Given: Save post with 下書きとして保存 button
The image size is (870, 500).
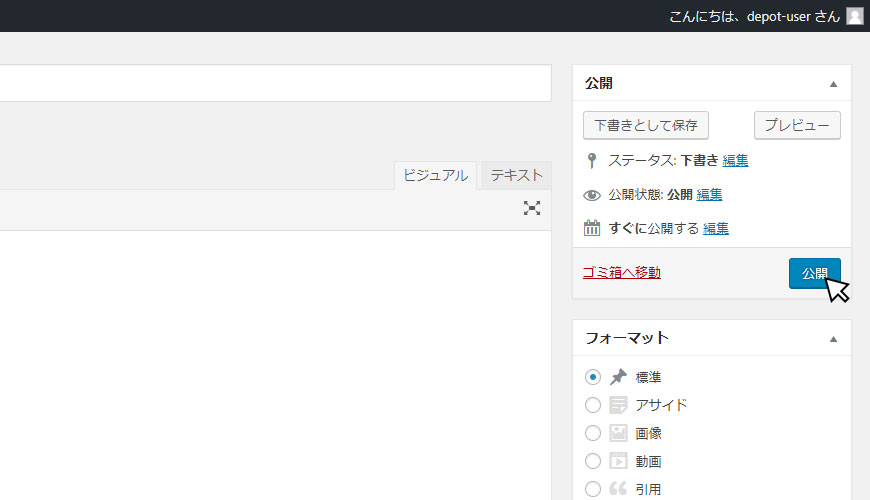Looking at the screenshot, I should 646,125.
